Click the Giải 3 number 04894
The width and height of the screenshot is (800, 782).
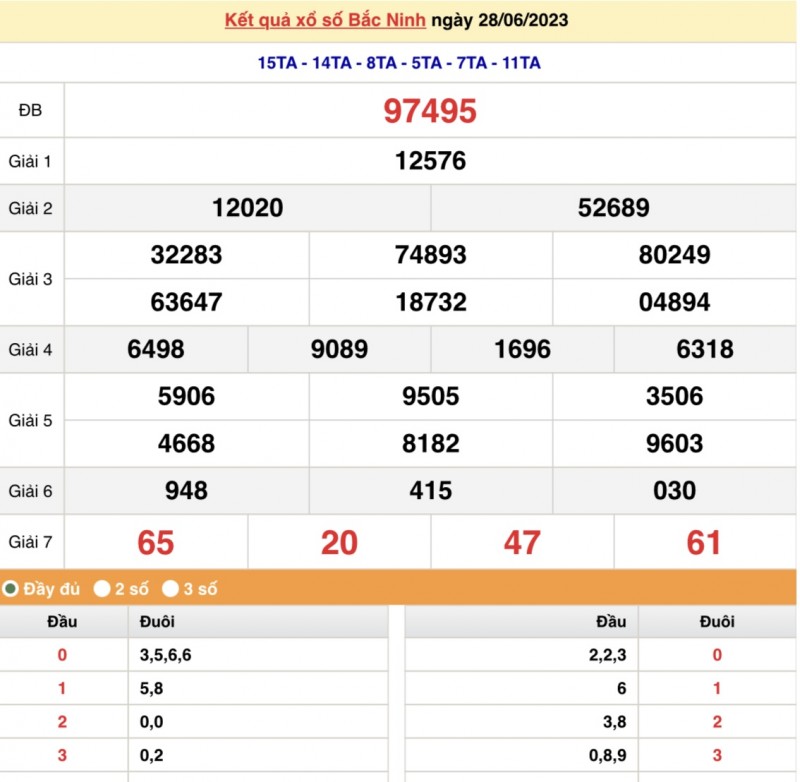[674, 302]
